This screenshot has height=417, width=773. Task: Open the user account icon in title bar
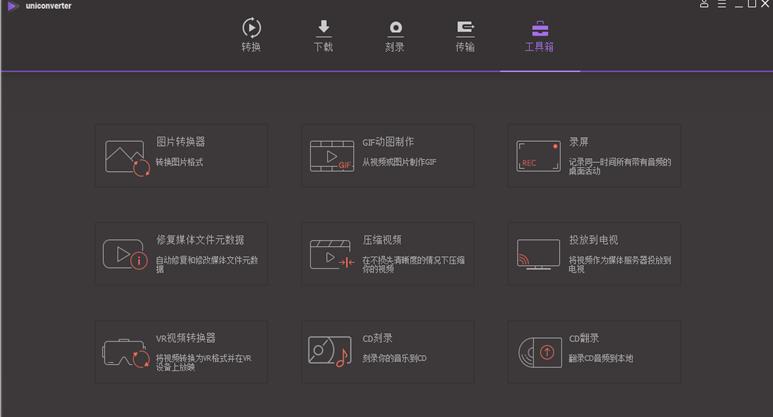point(704,4)
